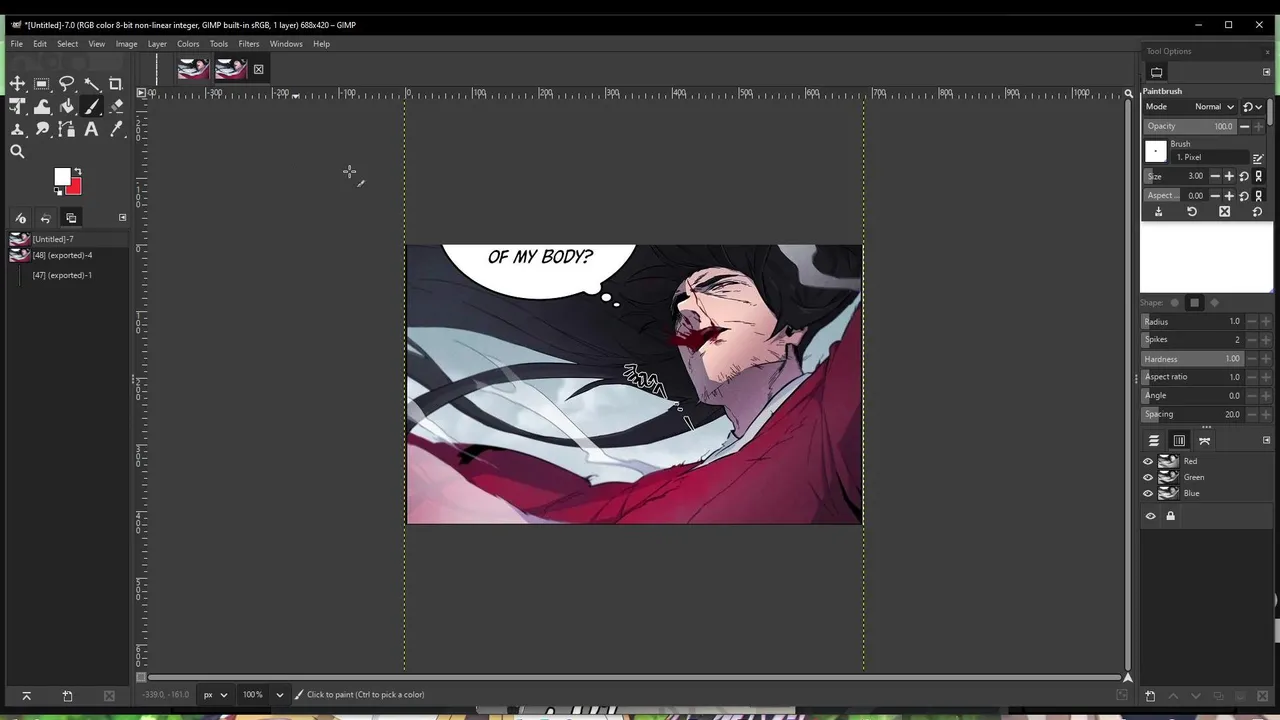This screenshot has width=1280, height=720.
Task: Click the brush name field 1. Pixel
Action: [1210, 158]
